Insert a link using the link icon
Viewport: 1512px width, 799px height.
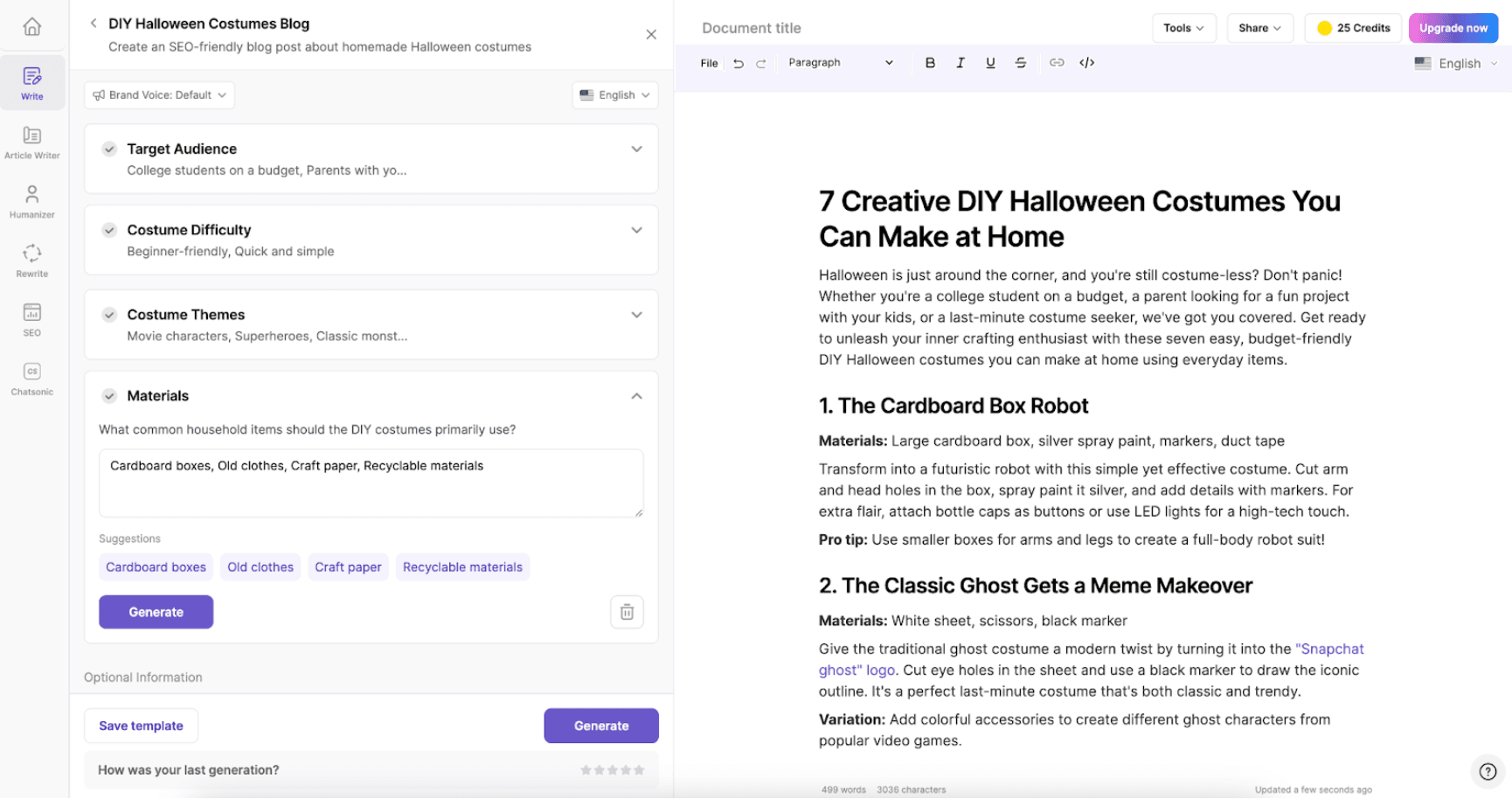point(1057,63)
